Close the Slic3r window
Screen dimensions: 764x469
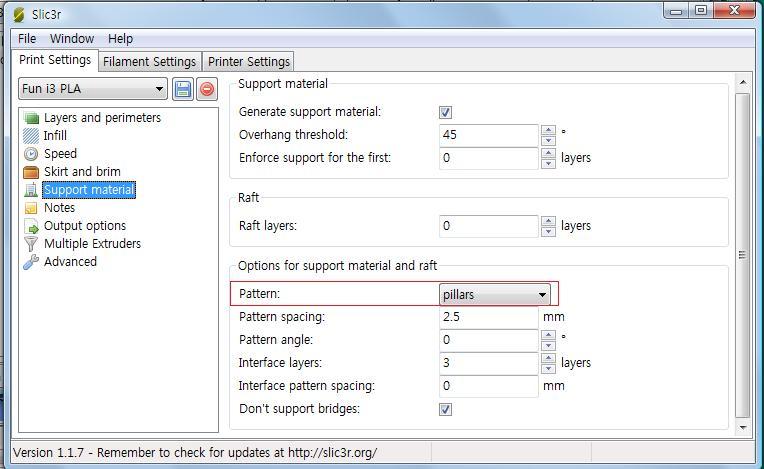[734, 11]
